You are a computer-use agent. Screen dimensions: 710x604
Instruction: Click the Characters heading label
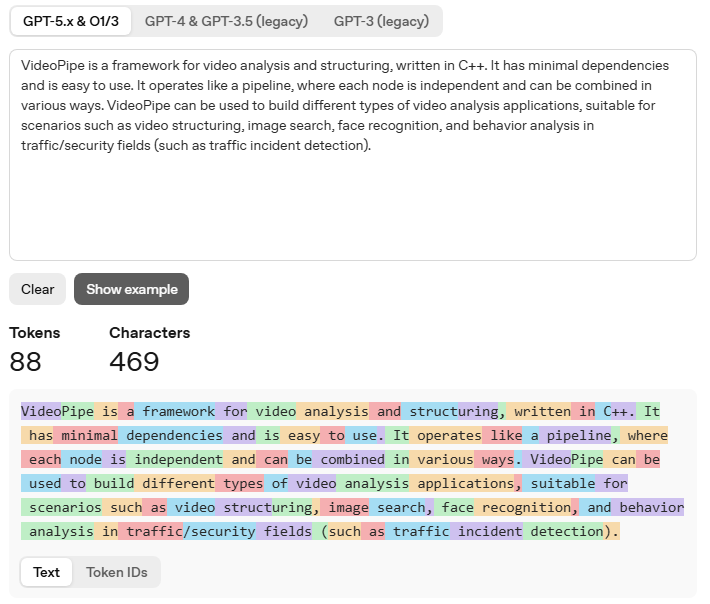[149, 333]
